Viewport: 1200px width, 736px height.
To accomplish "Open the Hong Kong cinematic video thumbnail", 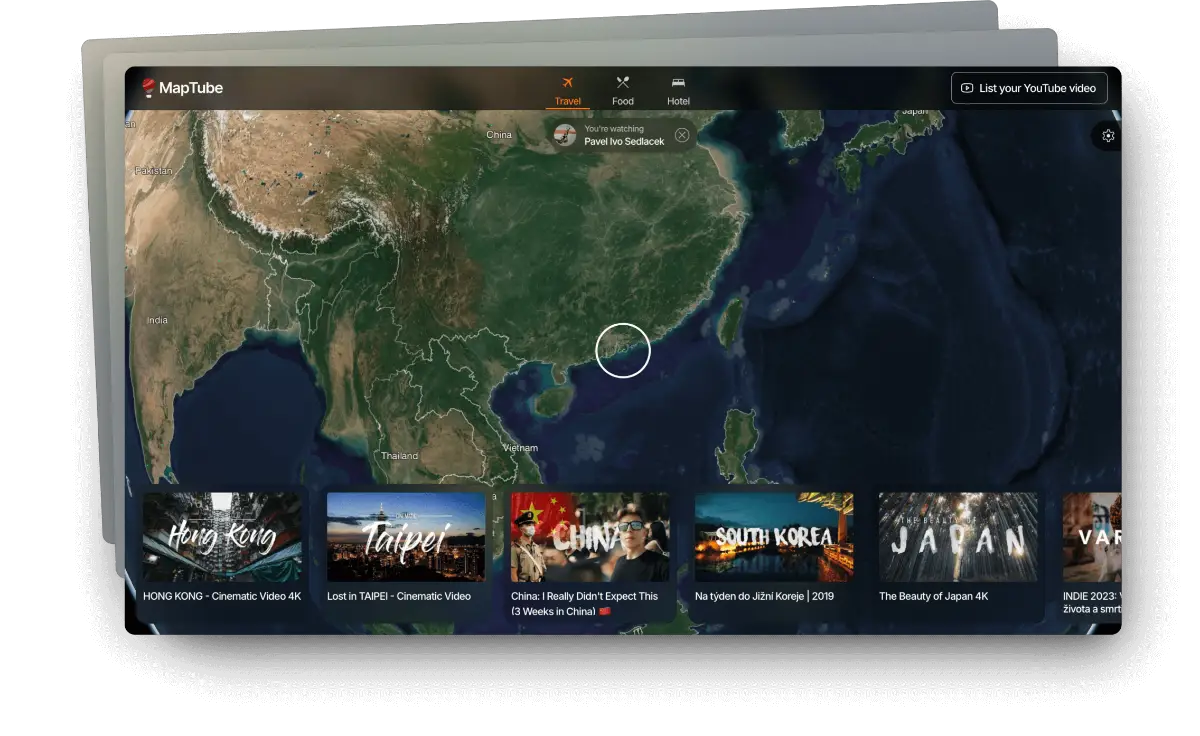I will (x=222, y=537).
